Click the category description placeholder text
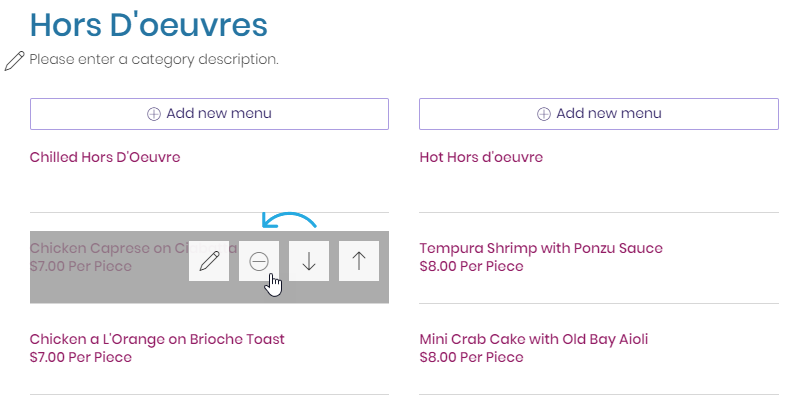794x403 pixels. coord(154,59)
